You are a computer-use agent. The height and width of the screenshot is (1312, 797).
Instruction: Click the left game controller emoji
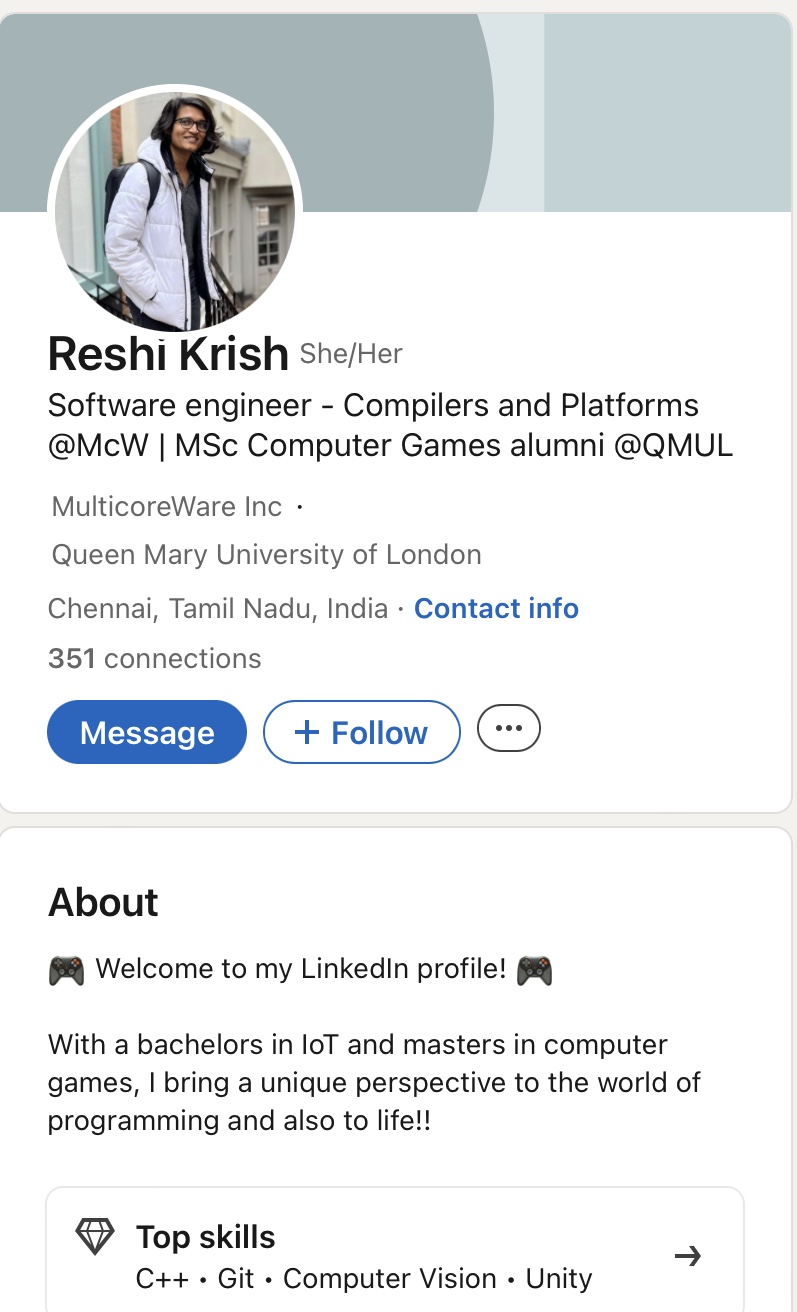(x=66, y=969)
